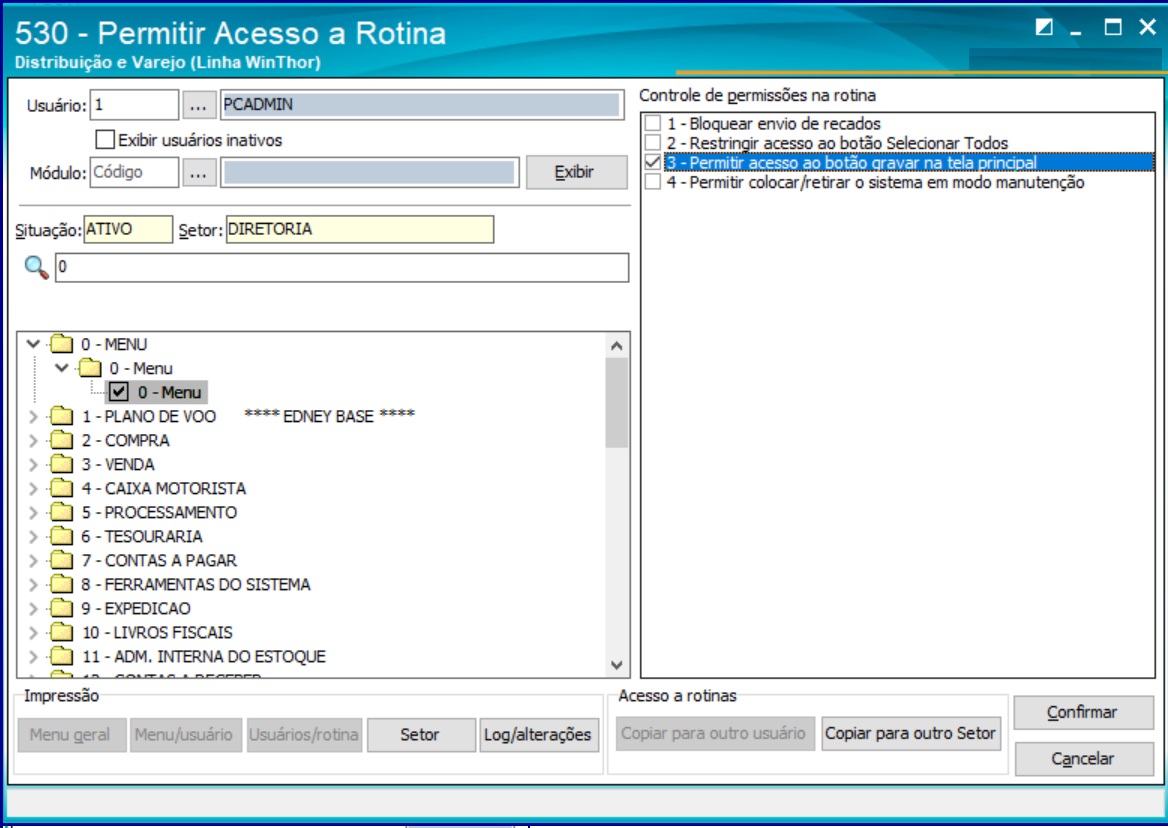The image size is (1168, 828).
Task: Click the tree scrollbar down arrow
Action: (616, 665)
